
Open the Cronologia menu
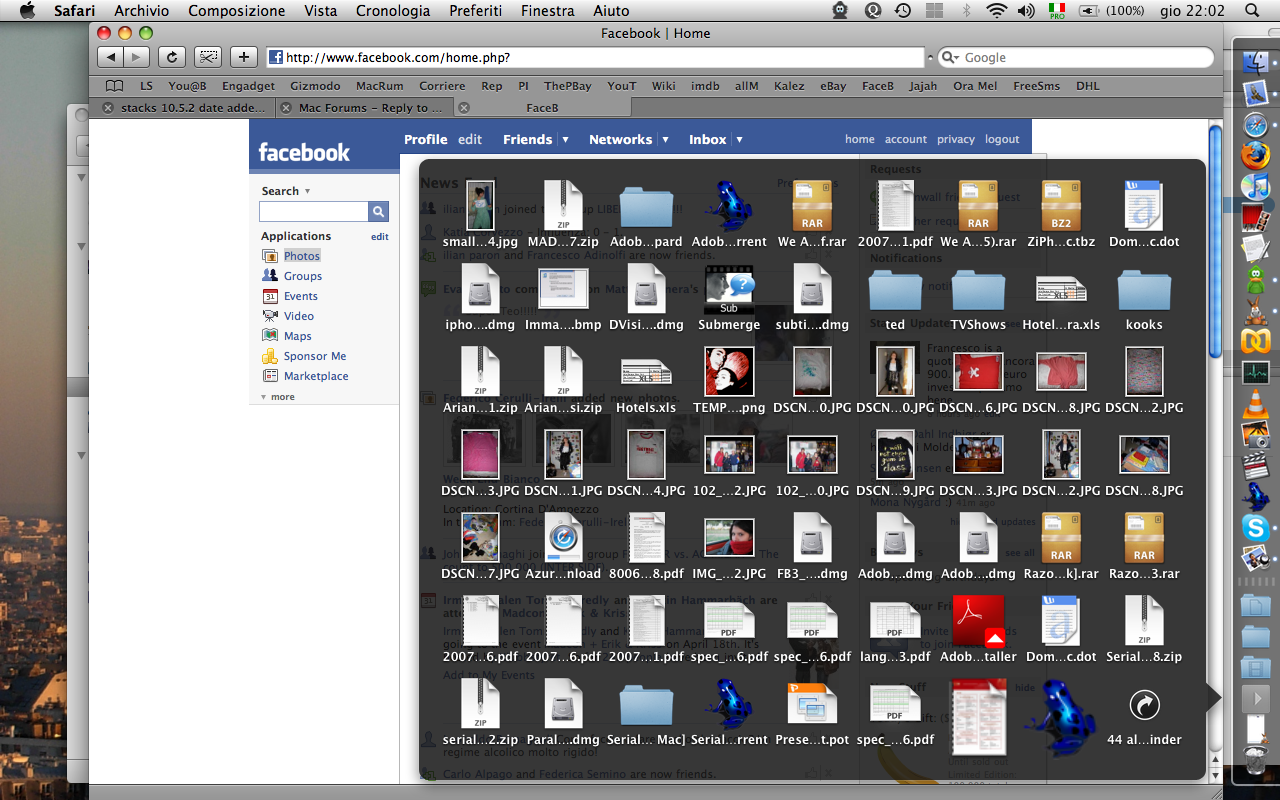[393, 11]
